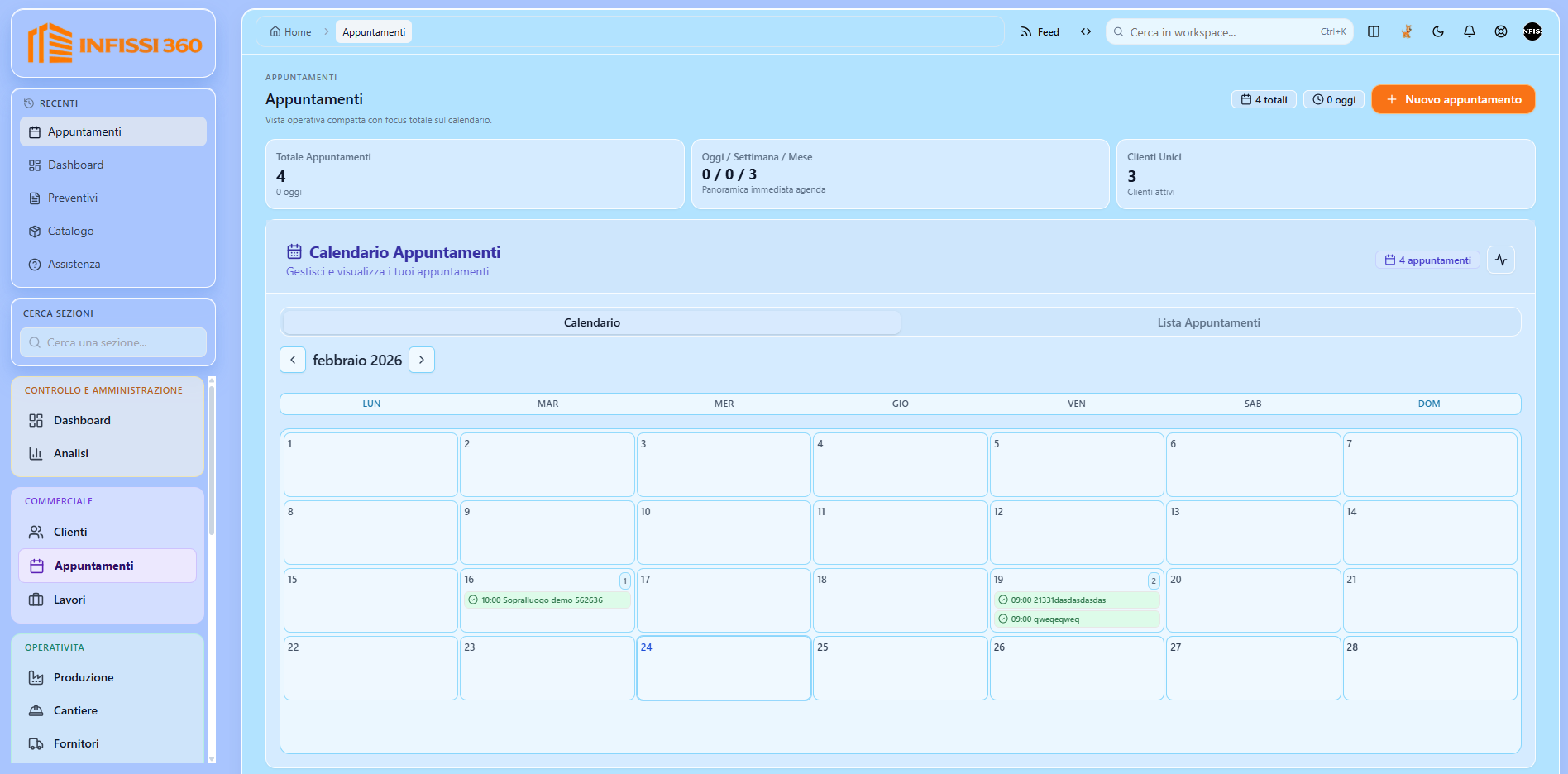1568x774 pixels.
Task: Toggle dark mode moon icon
Action: click(x=1438, y=31)
